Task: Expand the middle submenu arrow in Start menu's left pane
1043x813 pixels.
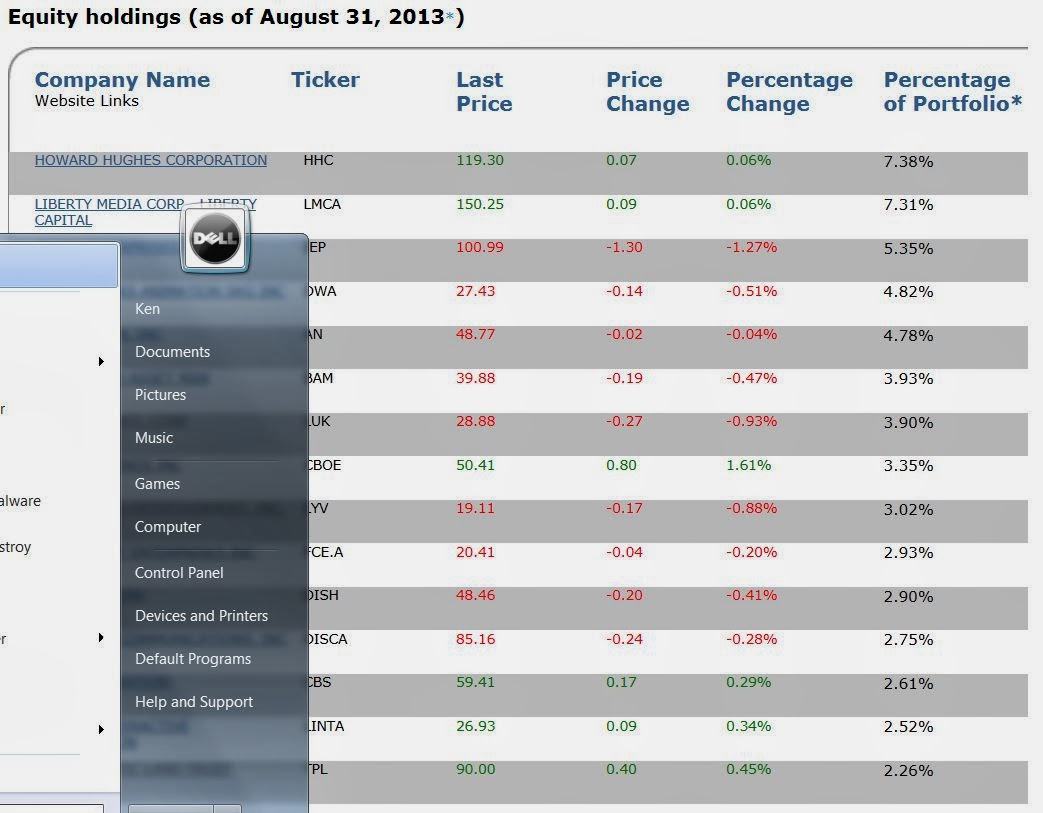Action: [101, 637]
